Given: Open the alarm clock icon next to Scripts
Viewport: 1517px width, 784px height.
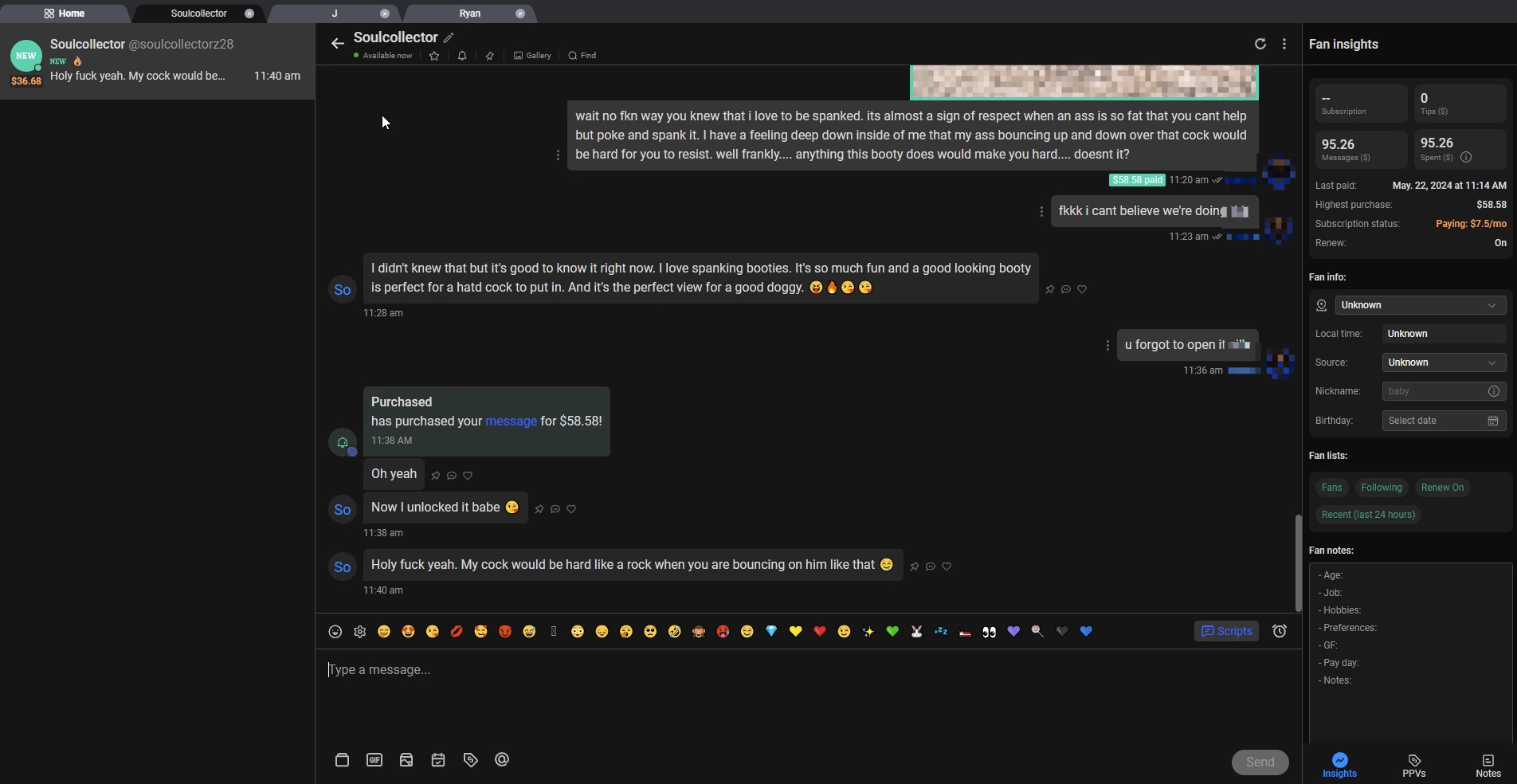Looking at the screenshot, I should (x=1280, y=631).
